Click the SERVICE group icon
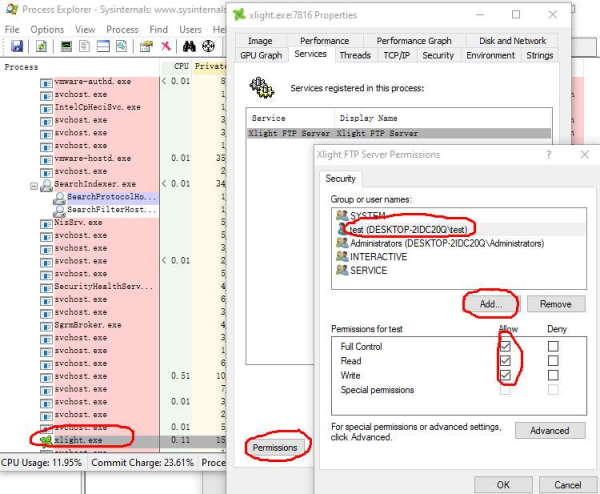This screenshot has height=494, width=600. pos(342,270)
